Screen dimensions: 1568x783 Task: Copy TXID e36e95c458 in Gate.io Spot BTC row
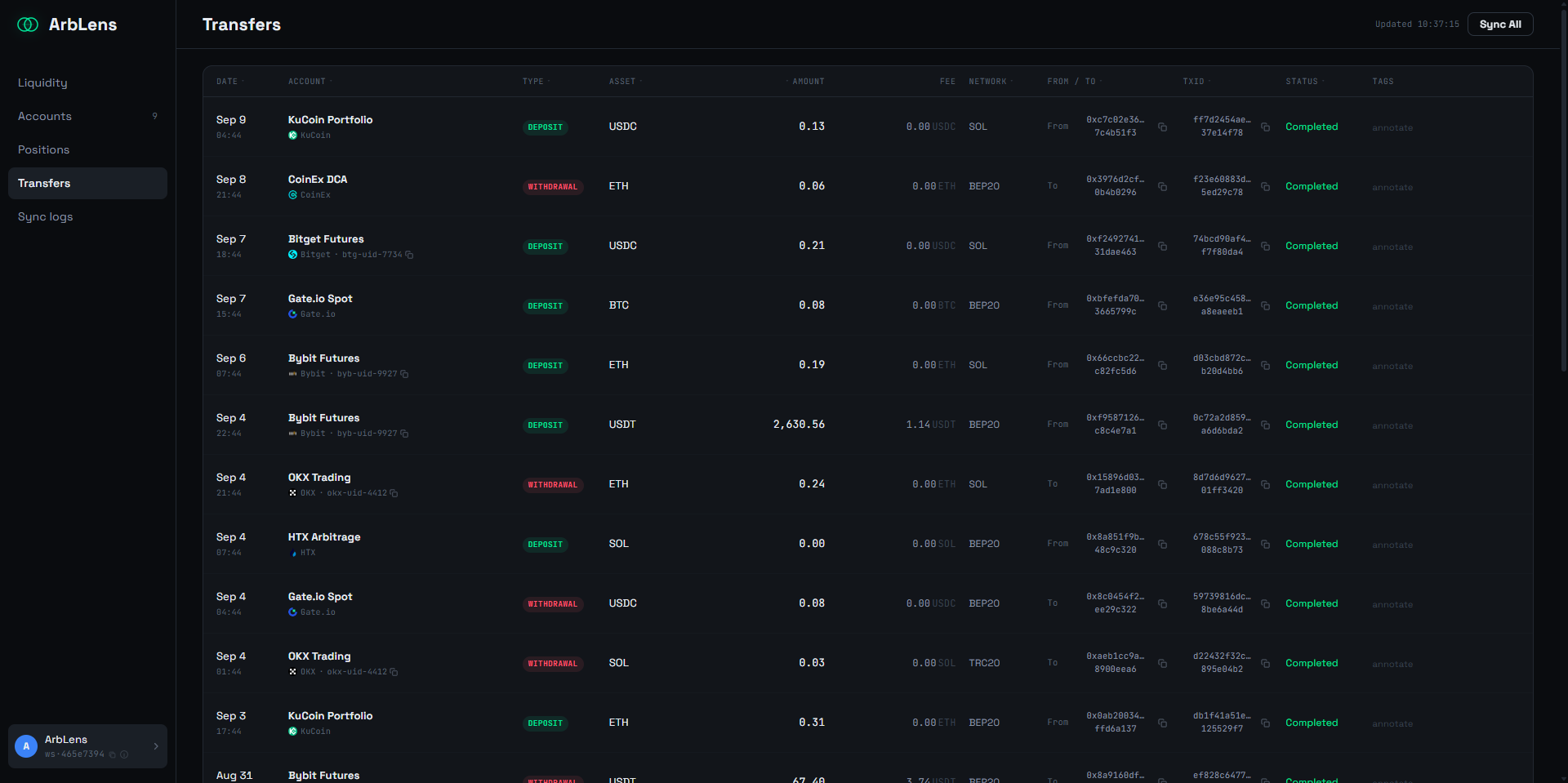tap(1265, 306)
